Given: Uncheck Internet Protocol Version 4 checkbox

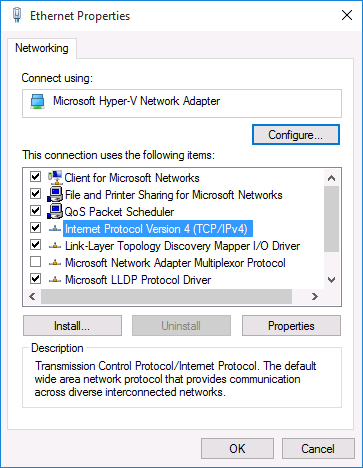Looking at the screenshot, I should coord(35,228).
